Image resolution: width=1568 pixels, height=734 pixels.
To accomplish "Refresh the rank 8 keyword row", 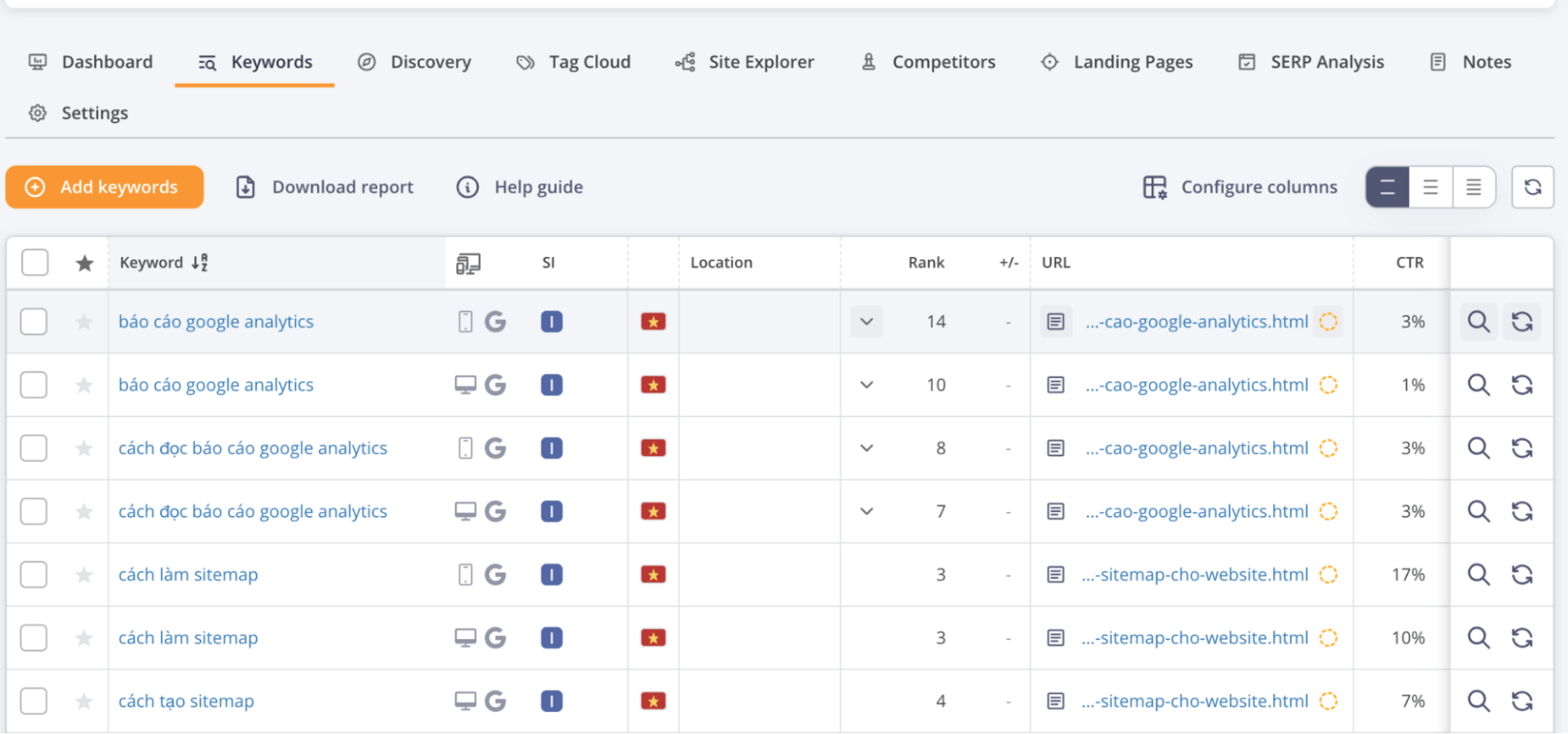I will coord(1522,448).
